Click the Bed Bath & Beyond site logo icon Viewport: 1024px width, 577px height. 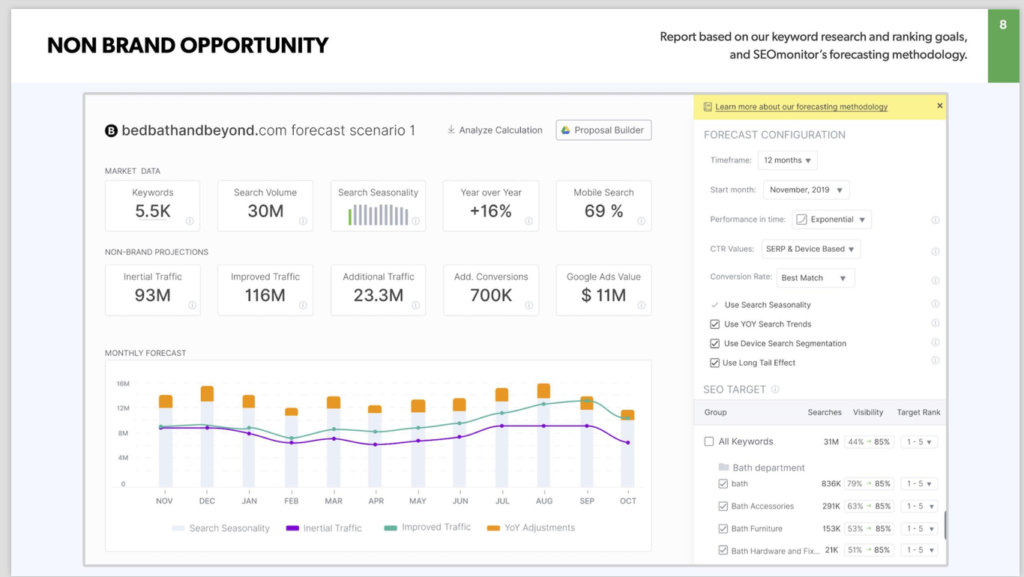tap(112, 130)
